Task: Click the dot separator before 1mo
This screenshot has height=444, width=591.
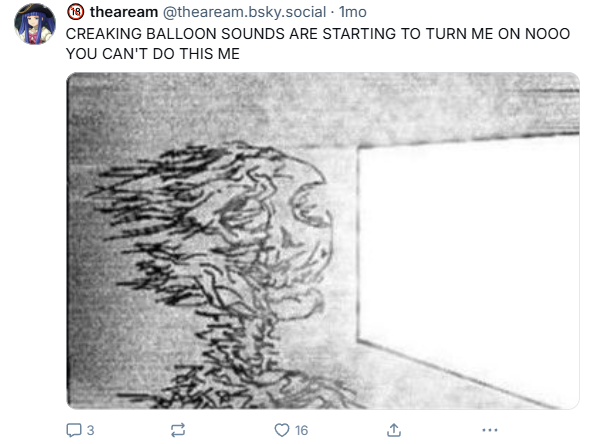Action: point(332,12)
